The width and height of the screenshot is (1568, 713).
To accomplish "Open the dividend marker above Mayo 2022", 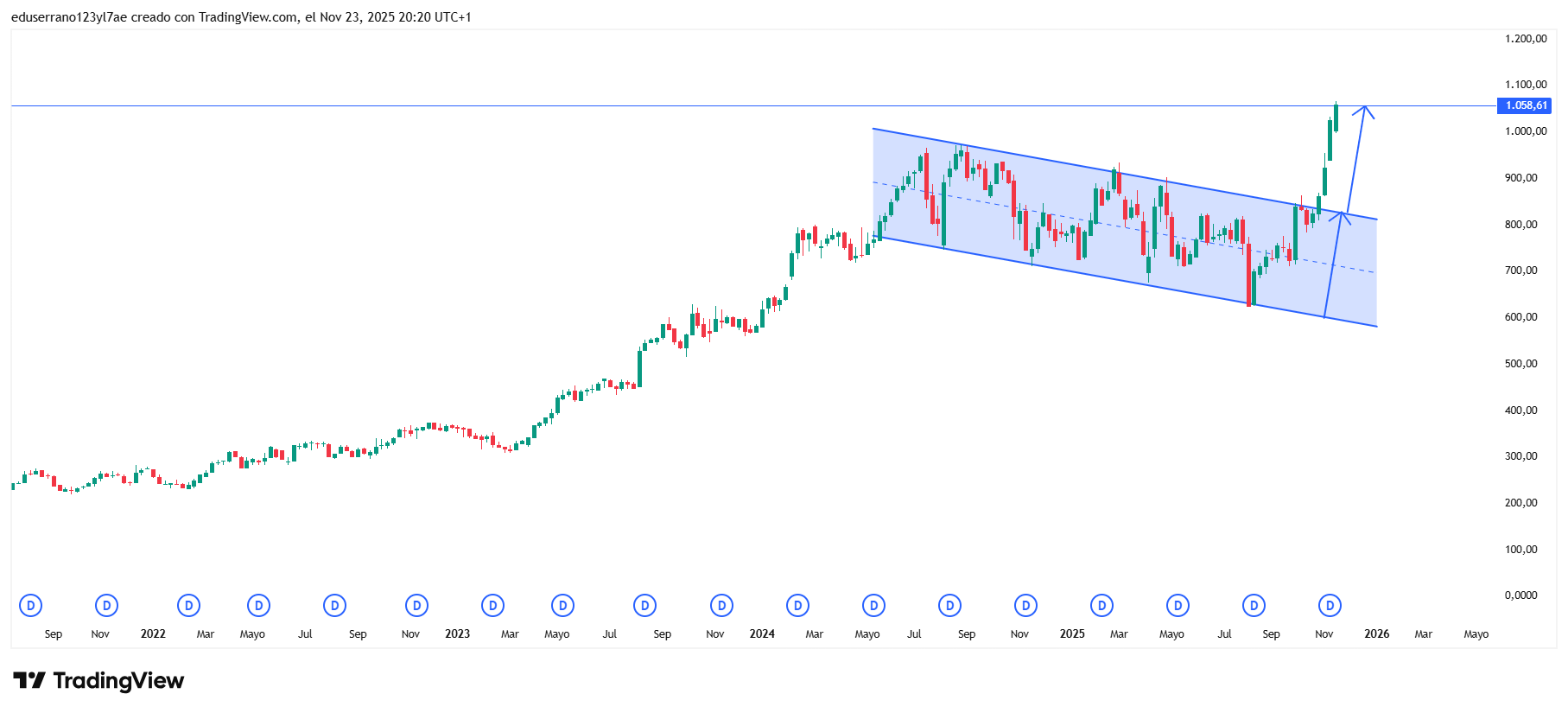I will (258, 606).
